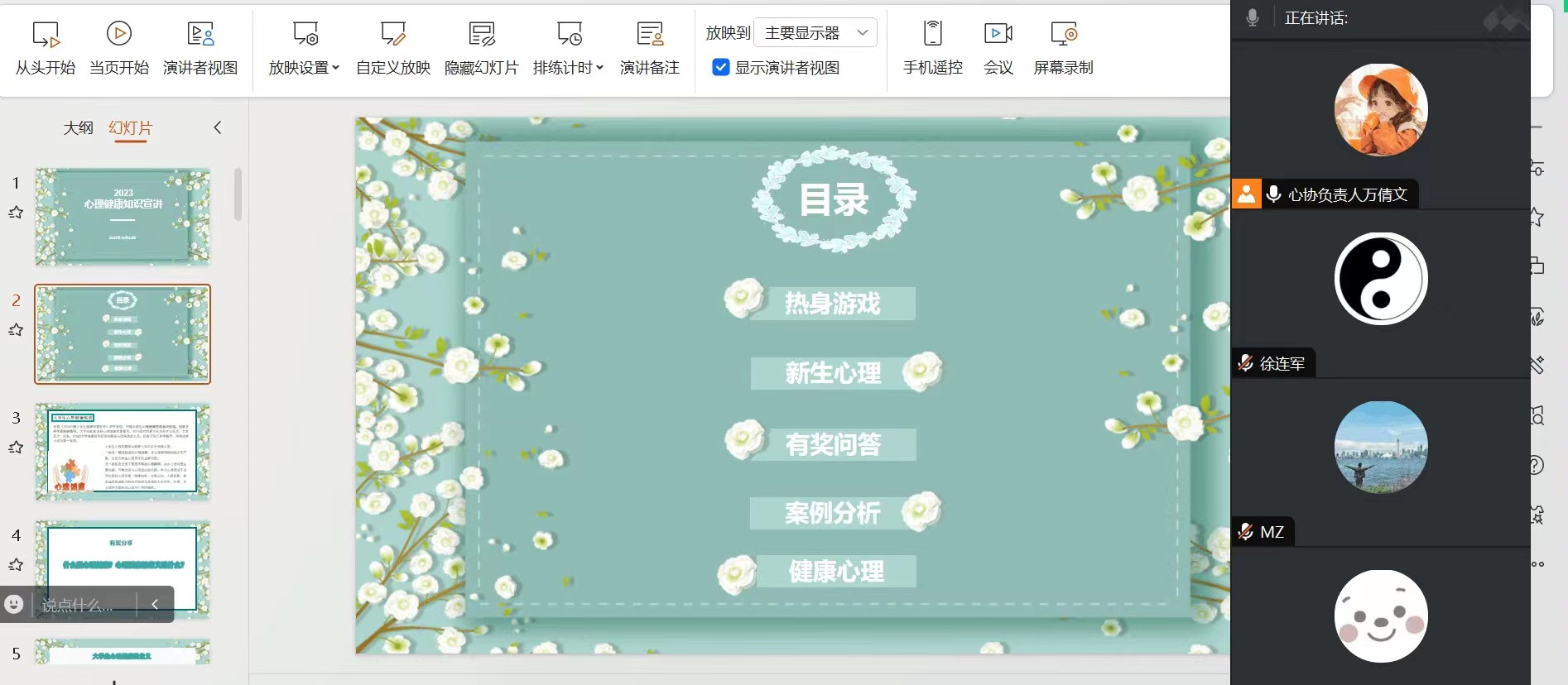The width and height of the screenshot is (1568, 685).
Task: Select slide 3 thumbnail
Action: click(x=123, y=452)
